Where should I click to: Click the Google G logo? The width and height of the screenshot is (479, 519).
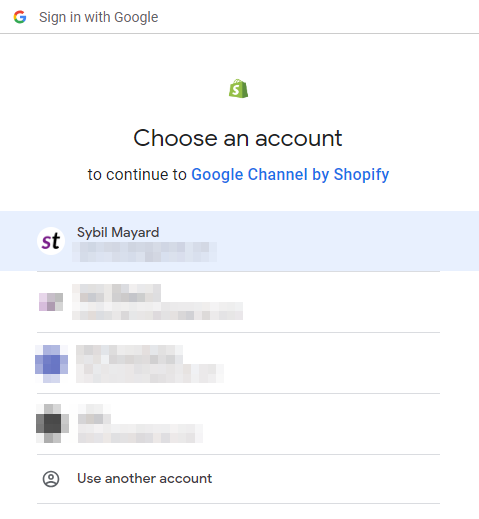click(20, 17)
